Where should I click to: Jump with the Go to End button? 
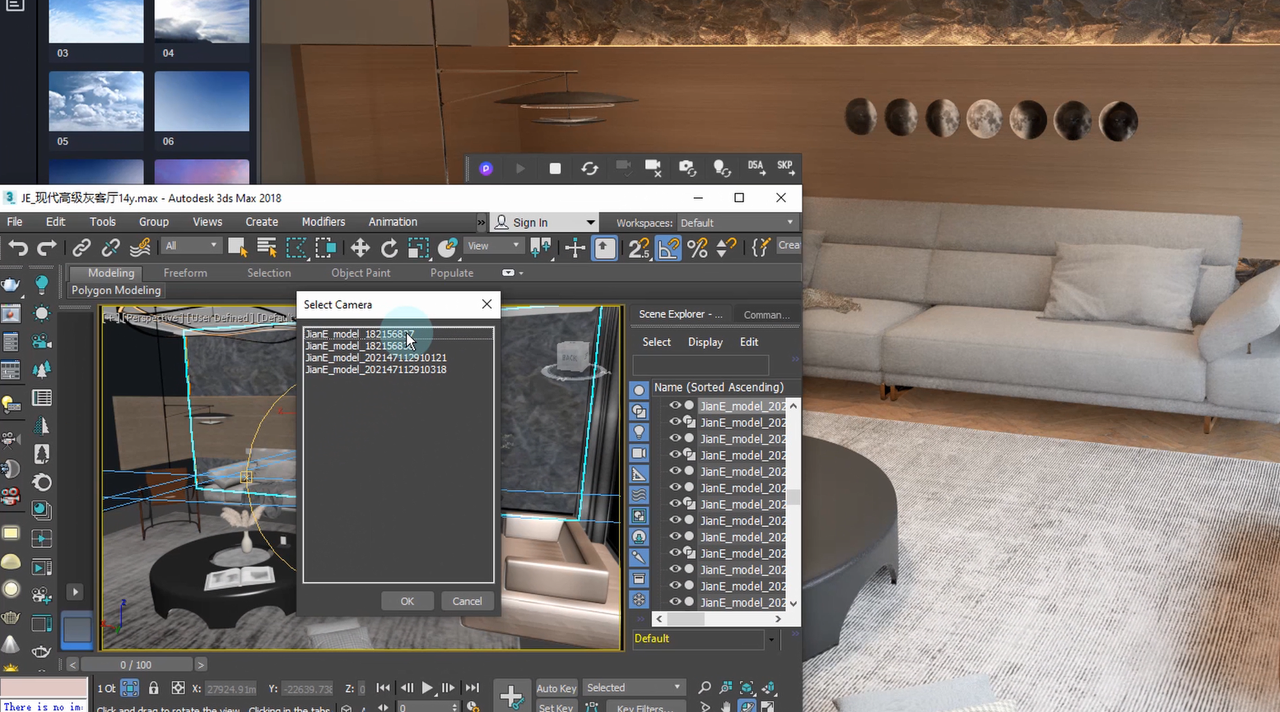coord(472,688)
